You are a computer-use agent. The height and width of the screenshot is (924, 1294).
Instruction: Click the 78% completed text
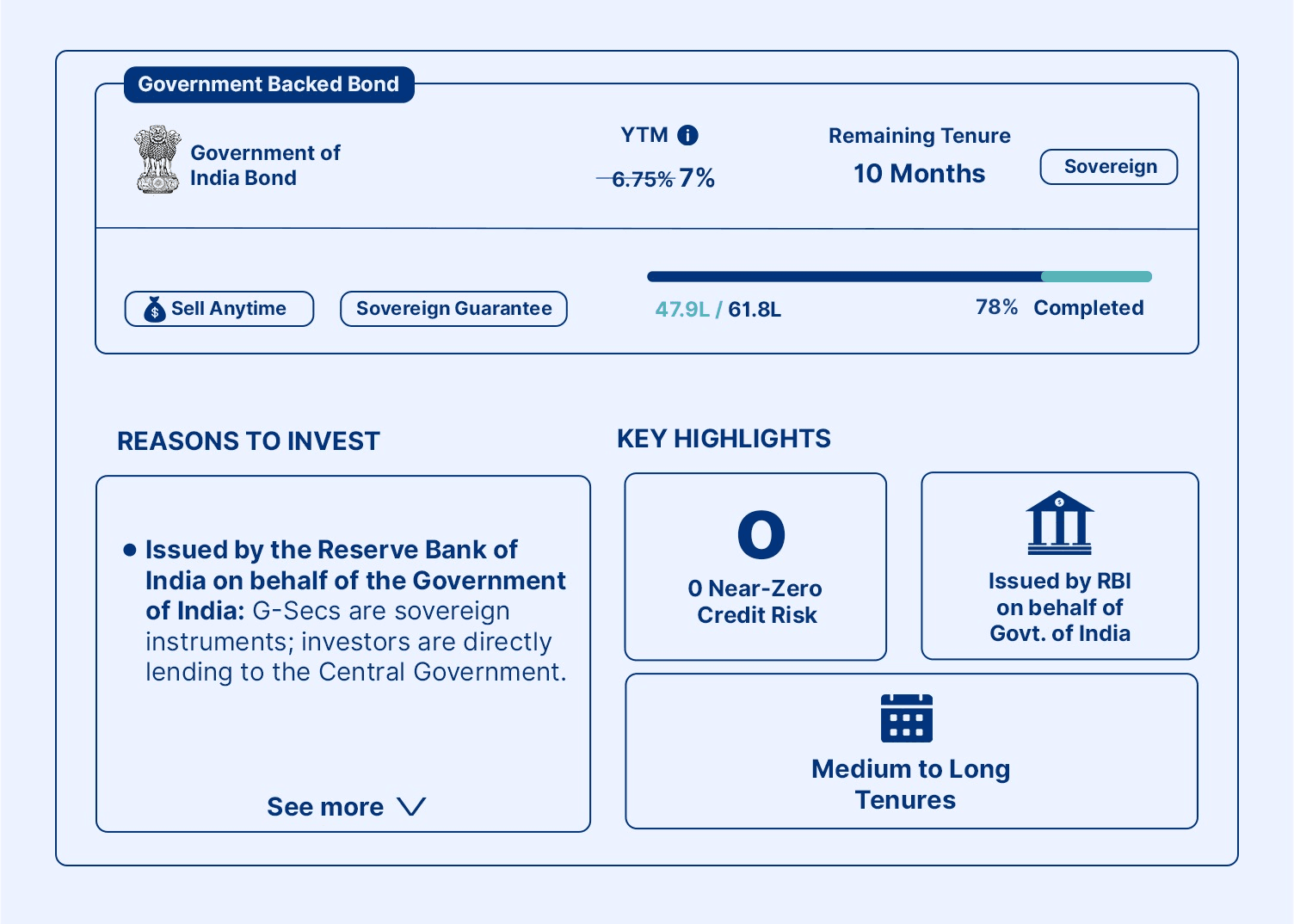pyautogui.click(x=1059, y=308)
